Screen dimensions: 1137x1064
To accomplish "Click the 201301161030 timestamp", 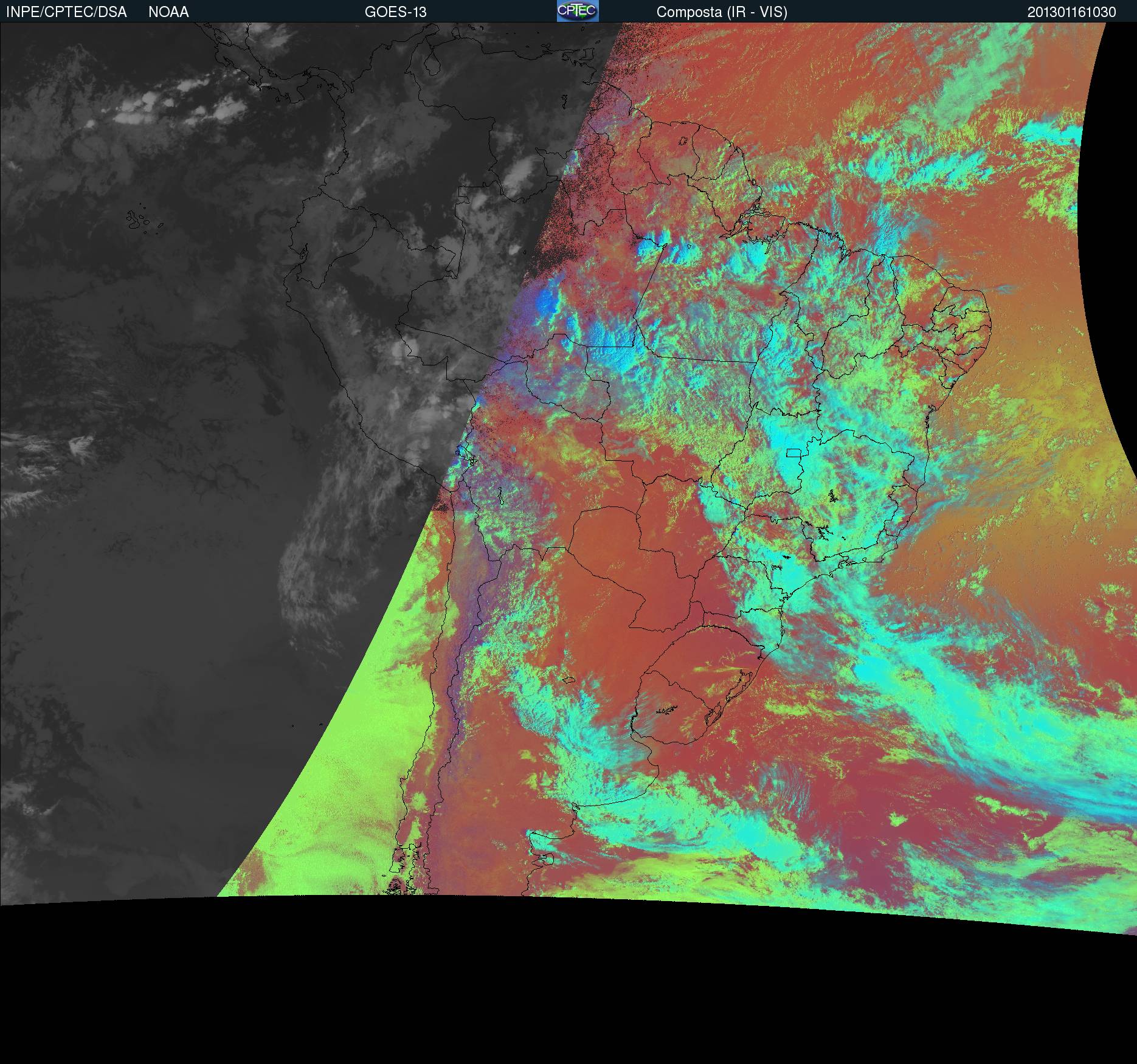I will tap(1071, 12).
